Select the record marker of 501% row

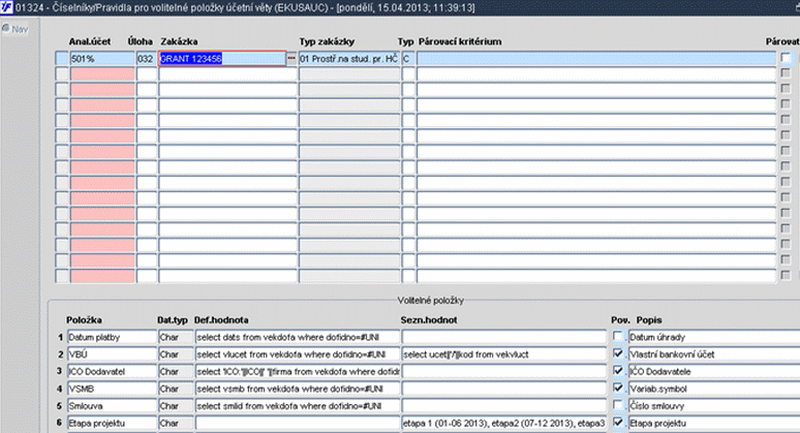click(x=62, y=59)
